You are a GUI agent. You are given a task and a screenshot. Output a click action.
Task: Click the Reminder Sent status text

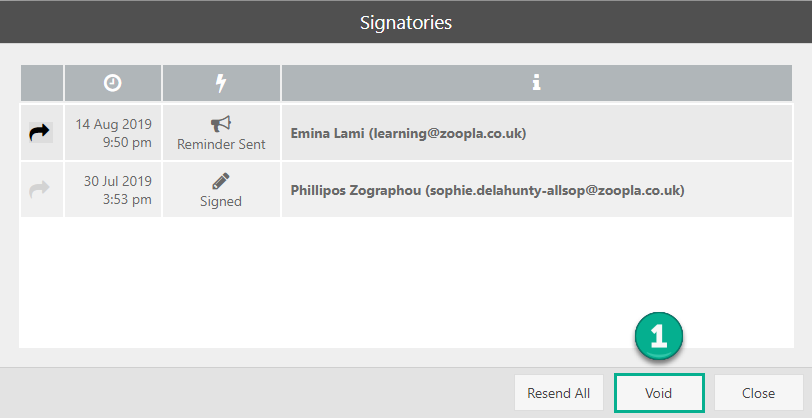[x=221, y=144]
